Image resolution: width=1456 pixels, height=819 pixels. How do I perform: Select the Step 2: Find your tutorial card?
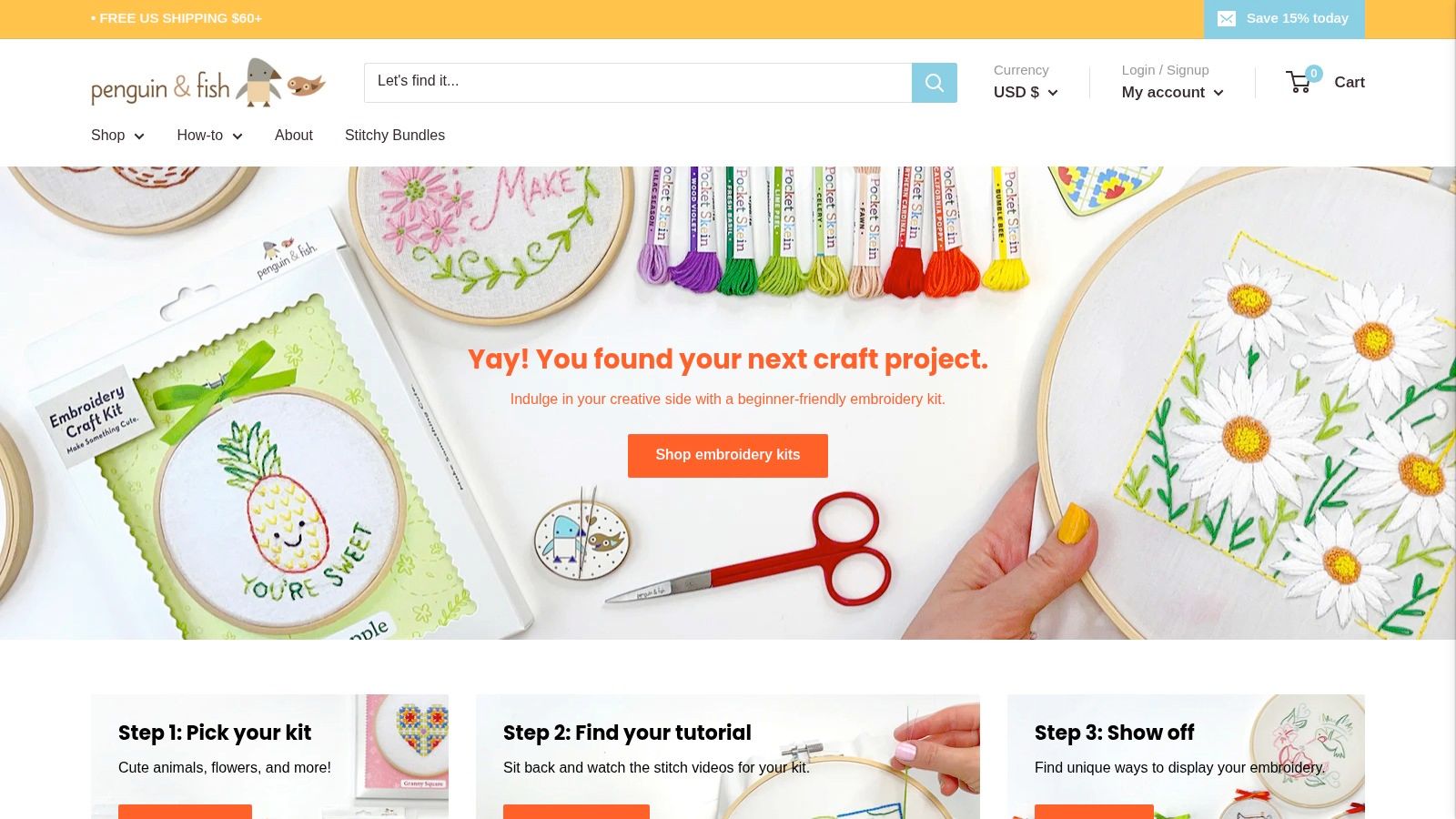pyautogui.click(x=728, y=757)
